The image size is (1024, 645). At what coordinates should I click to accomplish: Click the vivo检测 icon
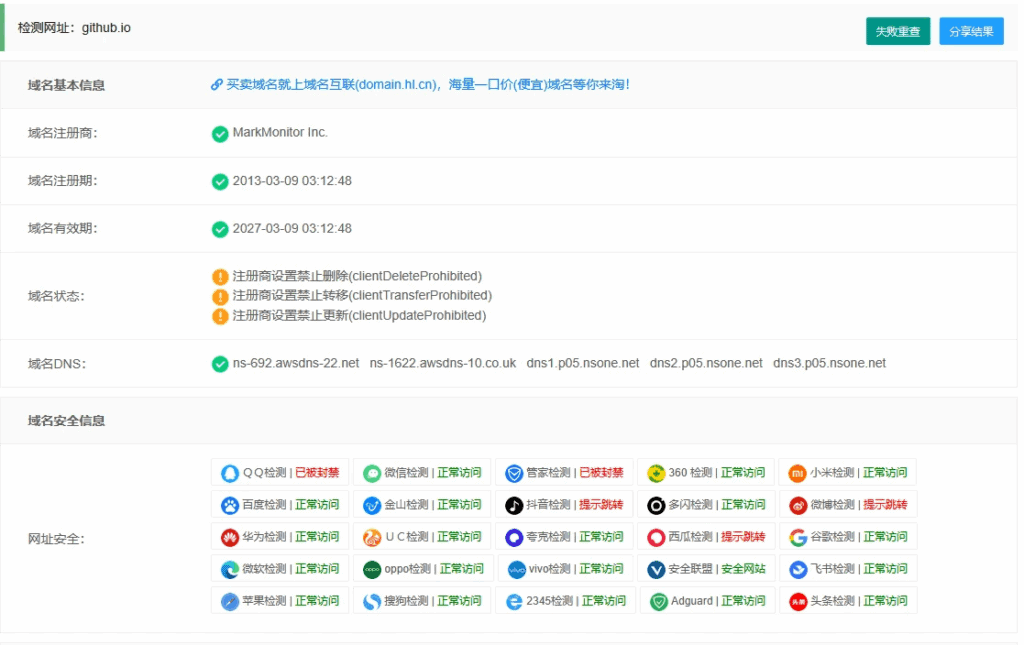[x=517, y=569]
